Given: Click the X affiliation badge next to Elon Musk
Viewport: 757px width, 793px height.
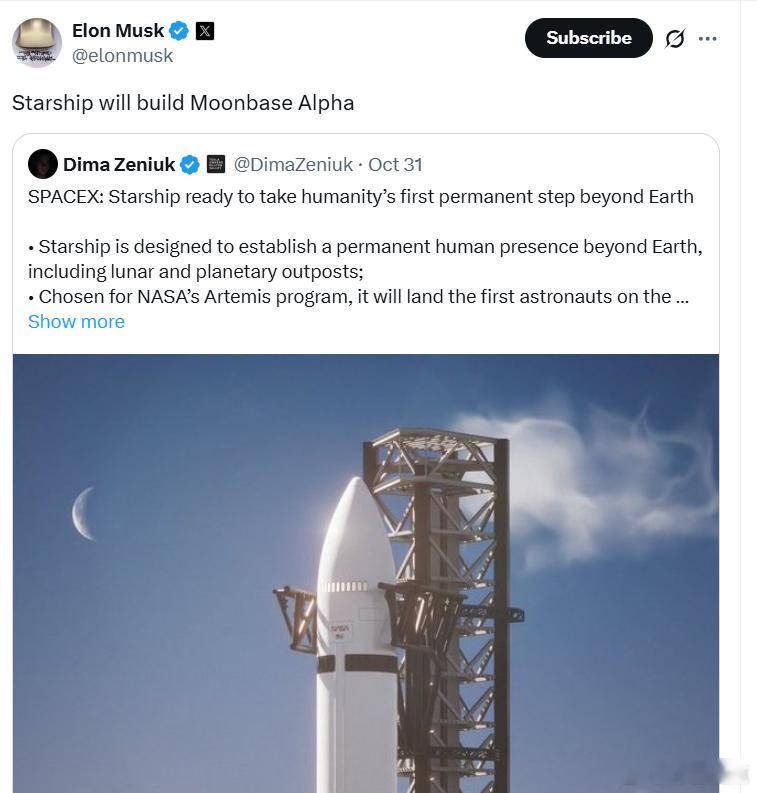Looking at the screenshot, I should click(205, 31).
